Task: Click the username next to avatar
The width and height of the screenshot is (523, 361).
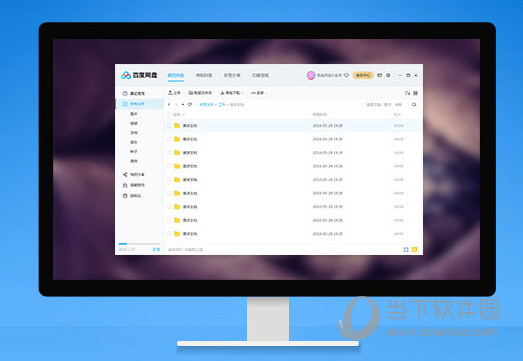Action: (329, 75)
